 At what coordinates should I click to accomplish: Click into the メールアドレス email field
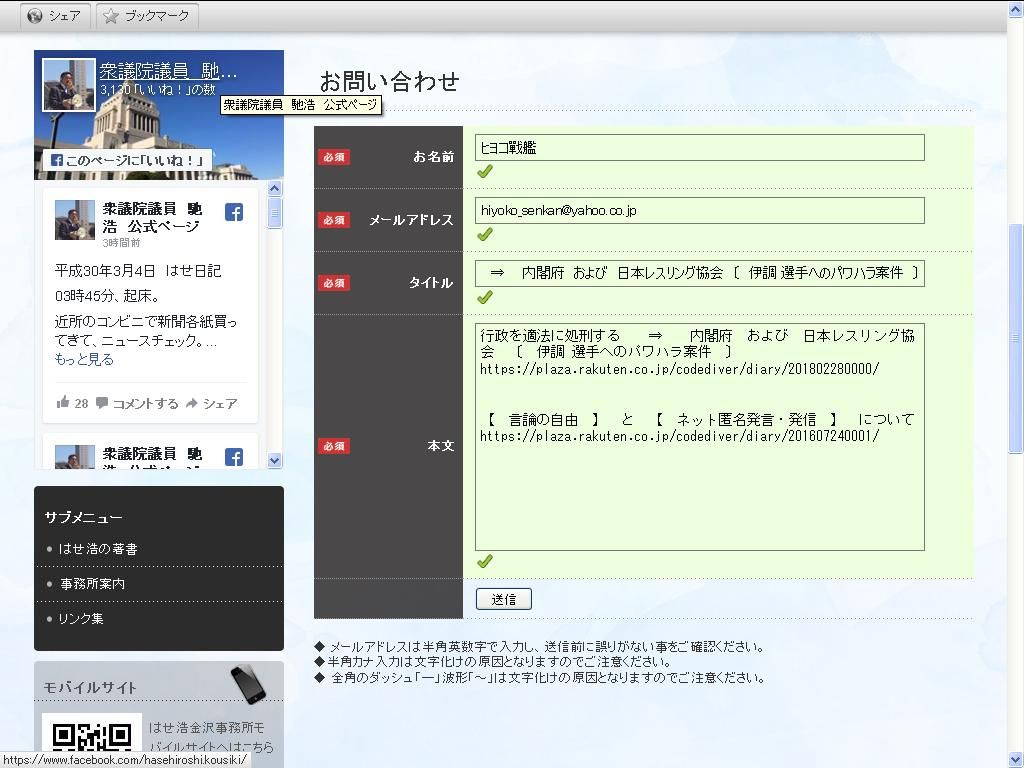pyautogui.click(x=699, y=211)
